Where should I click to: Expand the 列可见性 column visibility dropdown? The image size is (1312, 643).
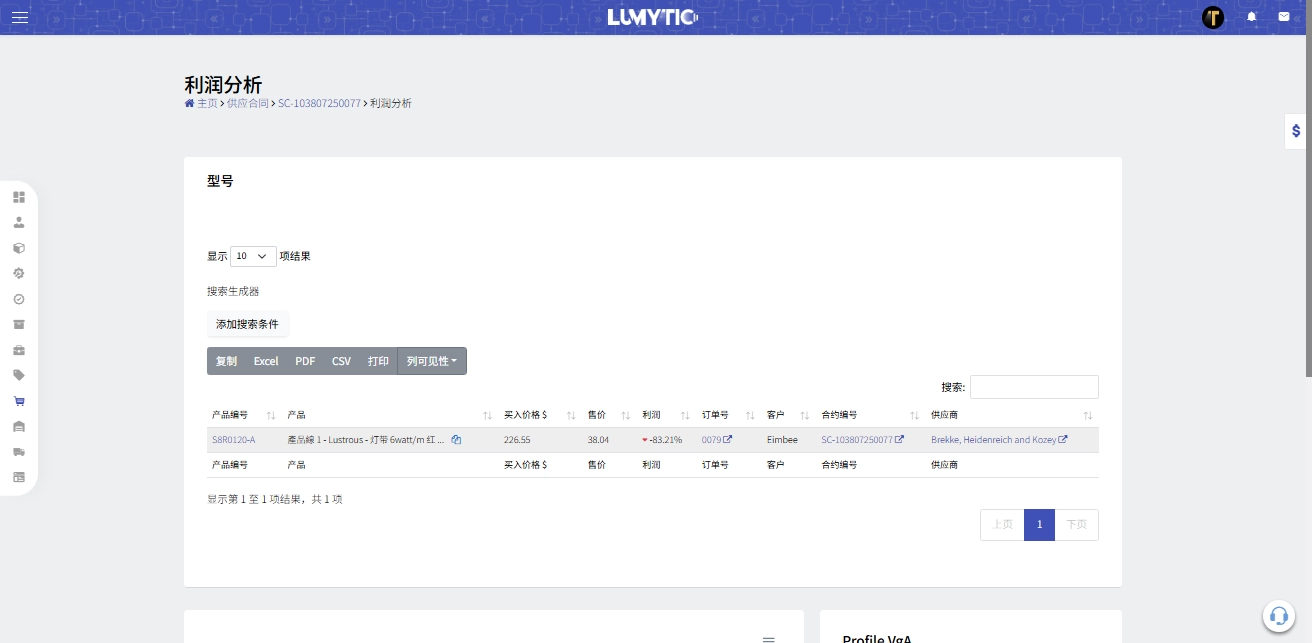coord(432,361)
